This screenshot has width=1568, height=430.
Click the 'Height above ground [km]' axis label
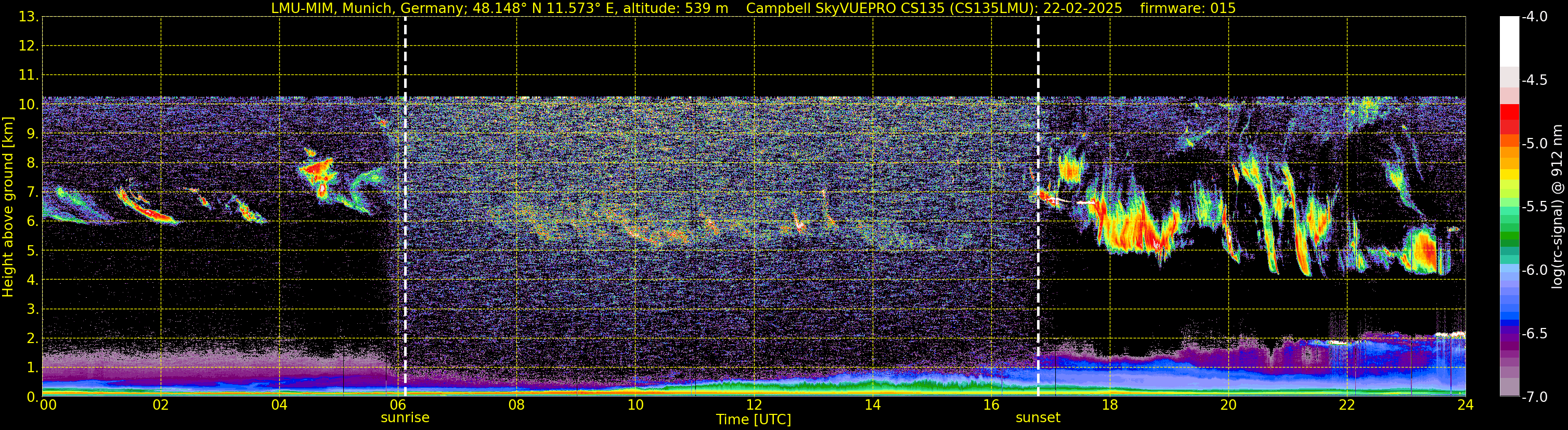point(8,207)
